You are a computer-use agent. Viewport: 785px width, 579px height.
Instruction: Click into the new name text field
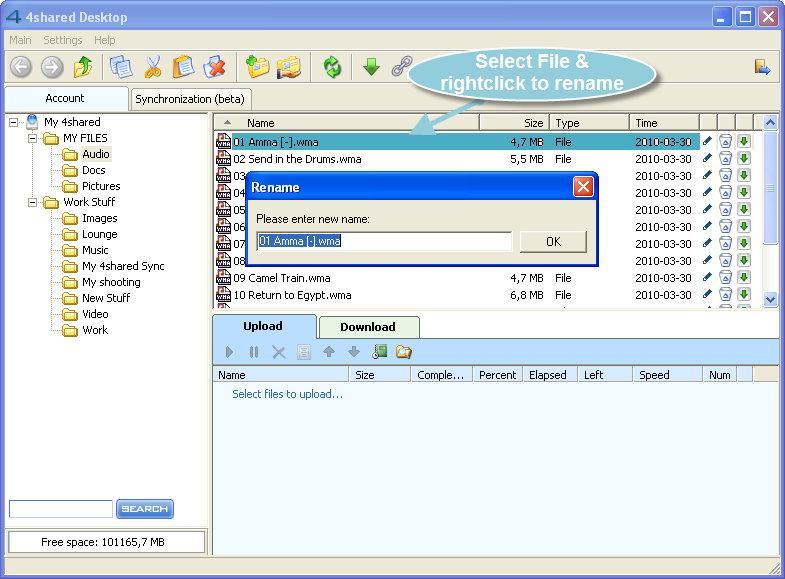coord(384,241)
